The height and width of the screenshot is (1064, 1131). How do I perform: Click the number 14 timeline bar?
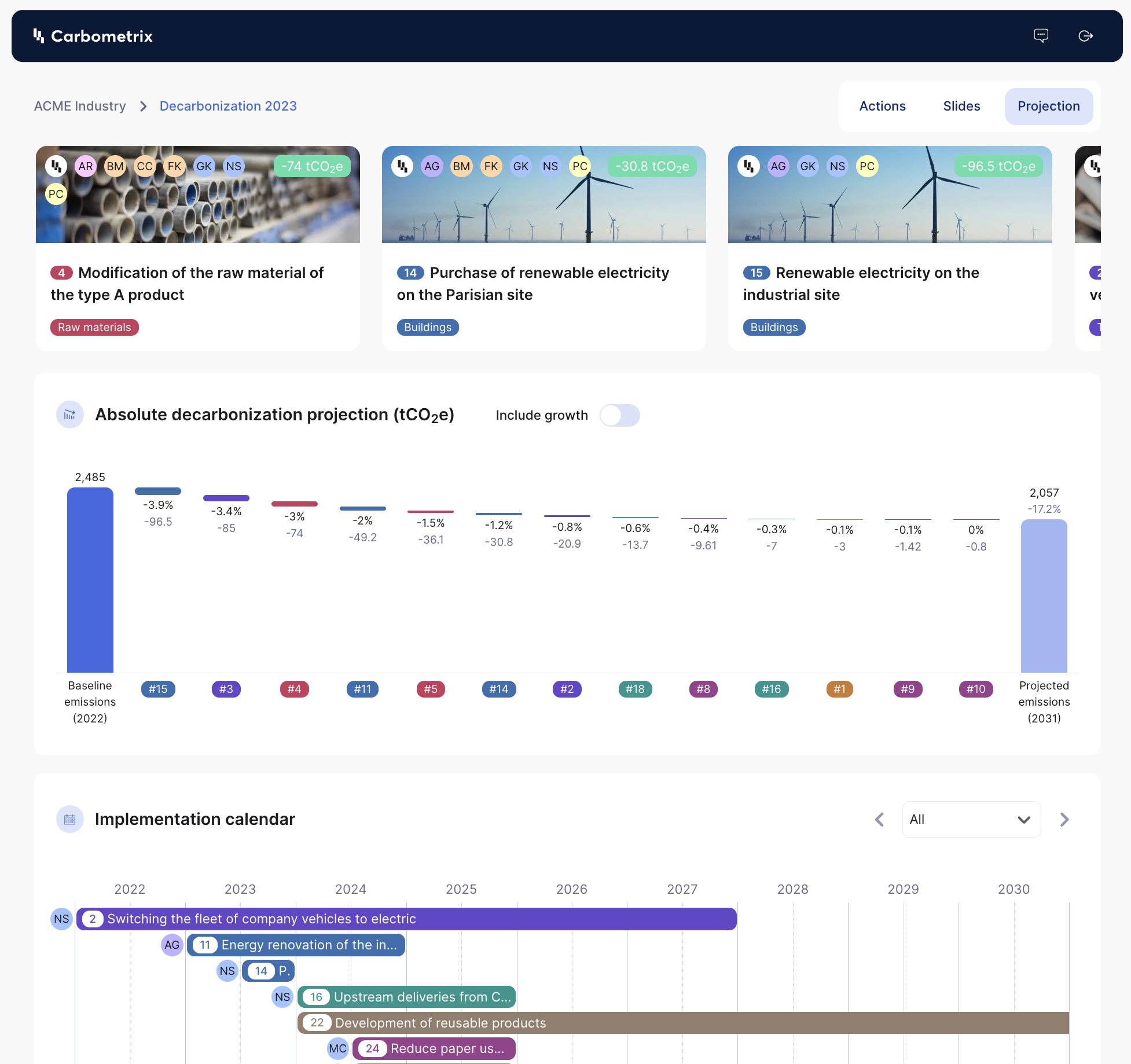(269, 971)
